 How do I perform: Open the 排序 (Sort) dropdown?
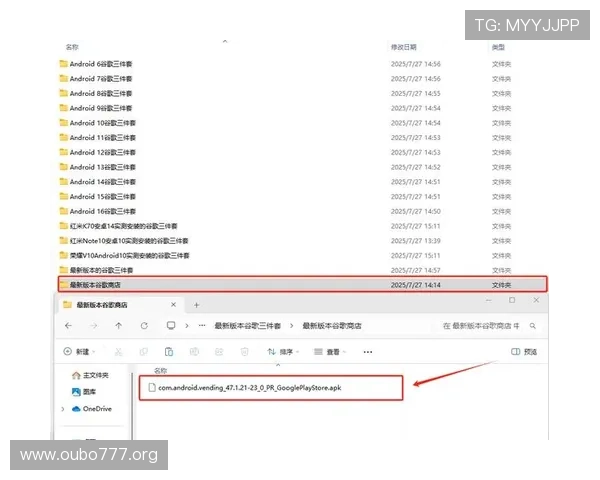coord(283,352)
